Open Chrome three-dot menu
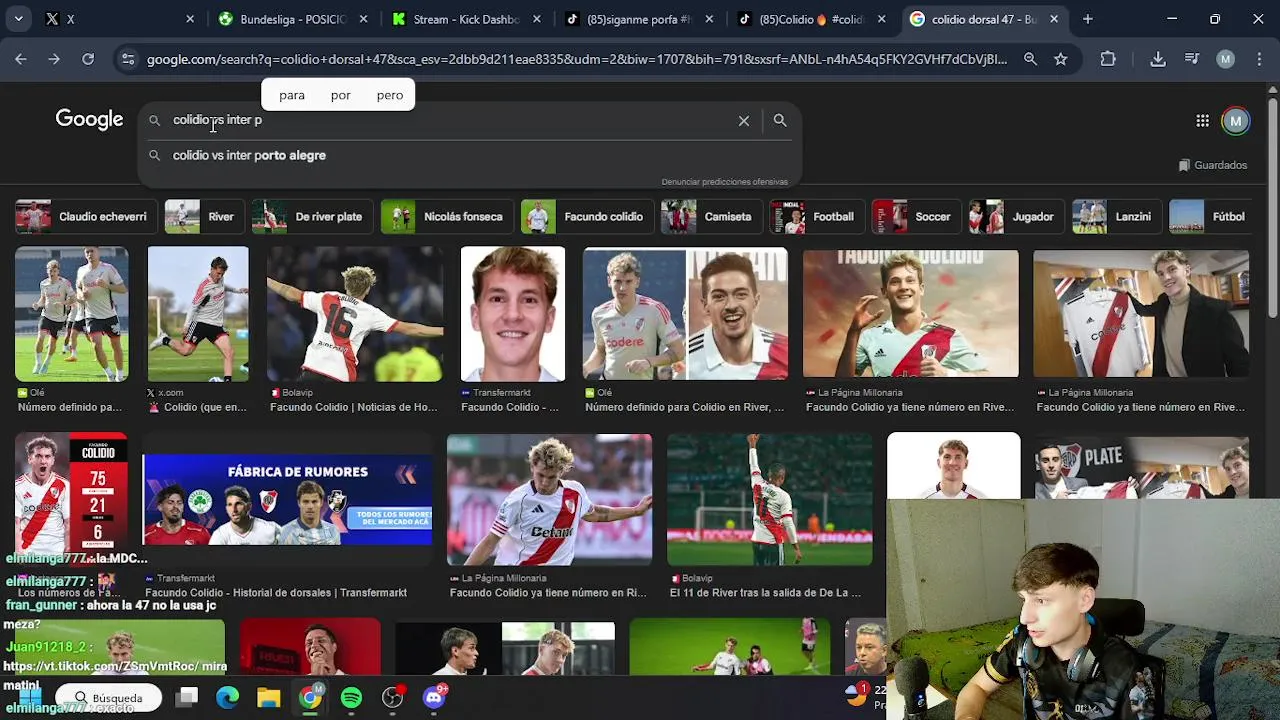Viewport: 1280px width, 720px height. click(x=1259, y=59)
